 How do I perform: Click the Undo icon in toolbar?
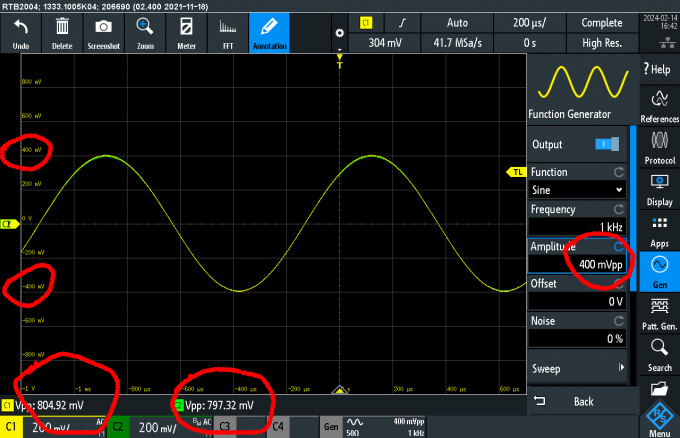point(20,33)
